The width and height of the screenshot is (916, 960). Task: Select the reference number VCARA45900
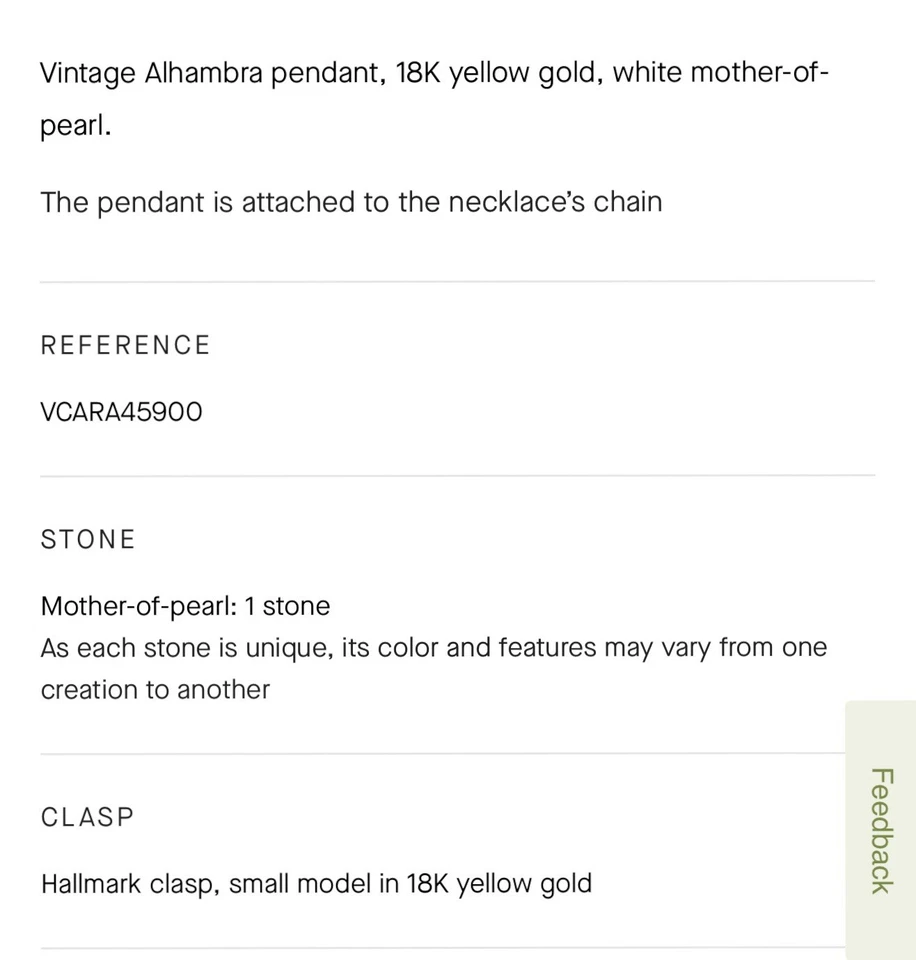121,412
